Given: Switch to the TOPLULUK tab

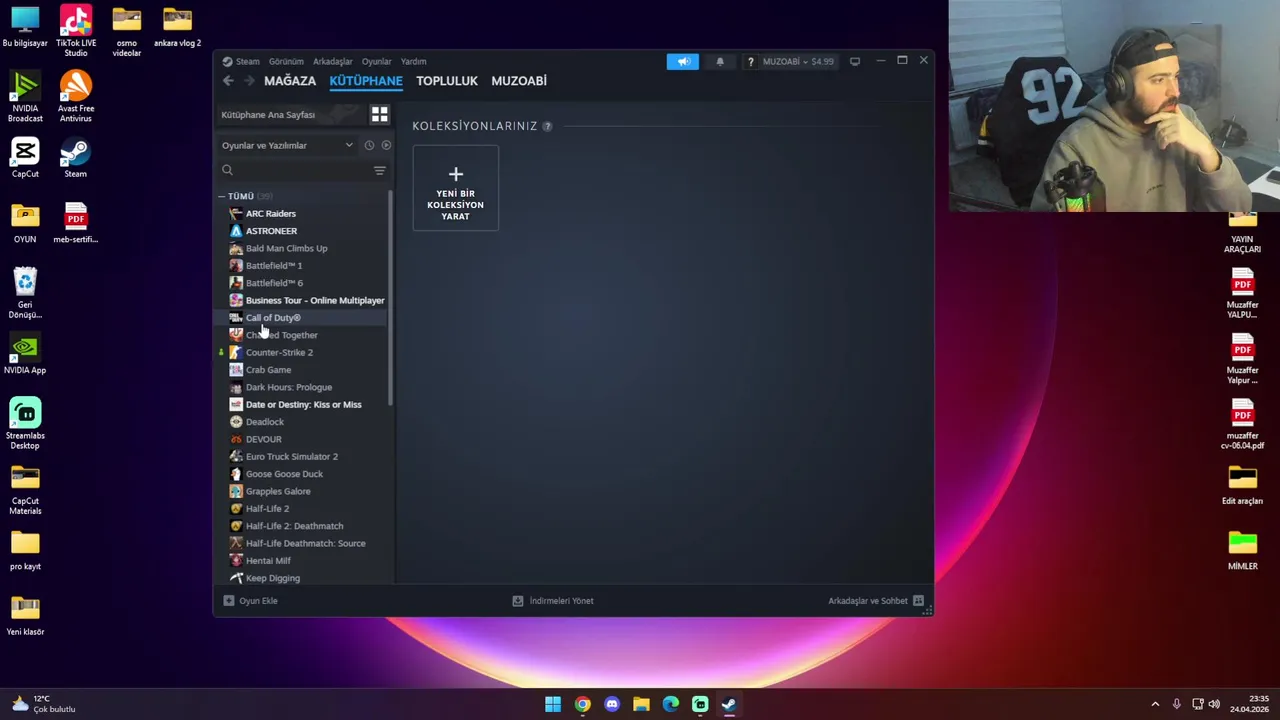Looking at the screenshot, I should pos(447,81).
